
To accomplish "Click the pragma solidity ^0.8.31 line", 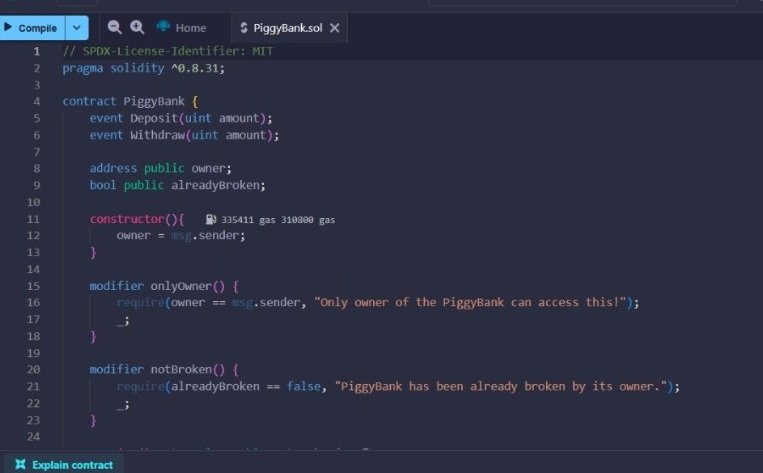I will 144,68.
